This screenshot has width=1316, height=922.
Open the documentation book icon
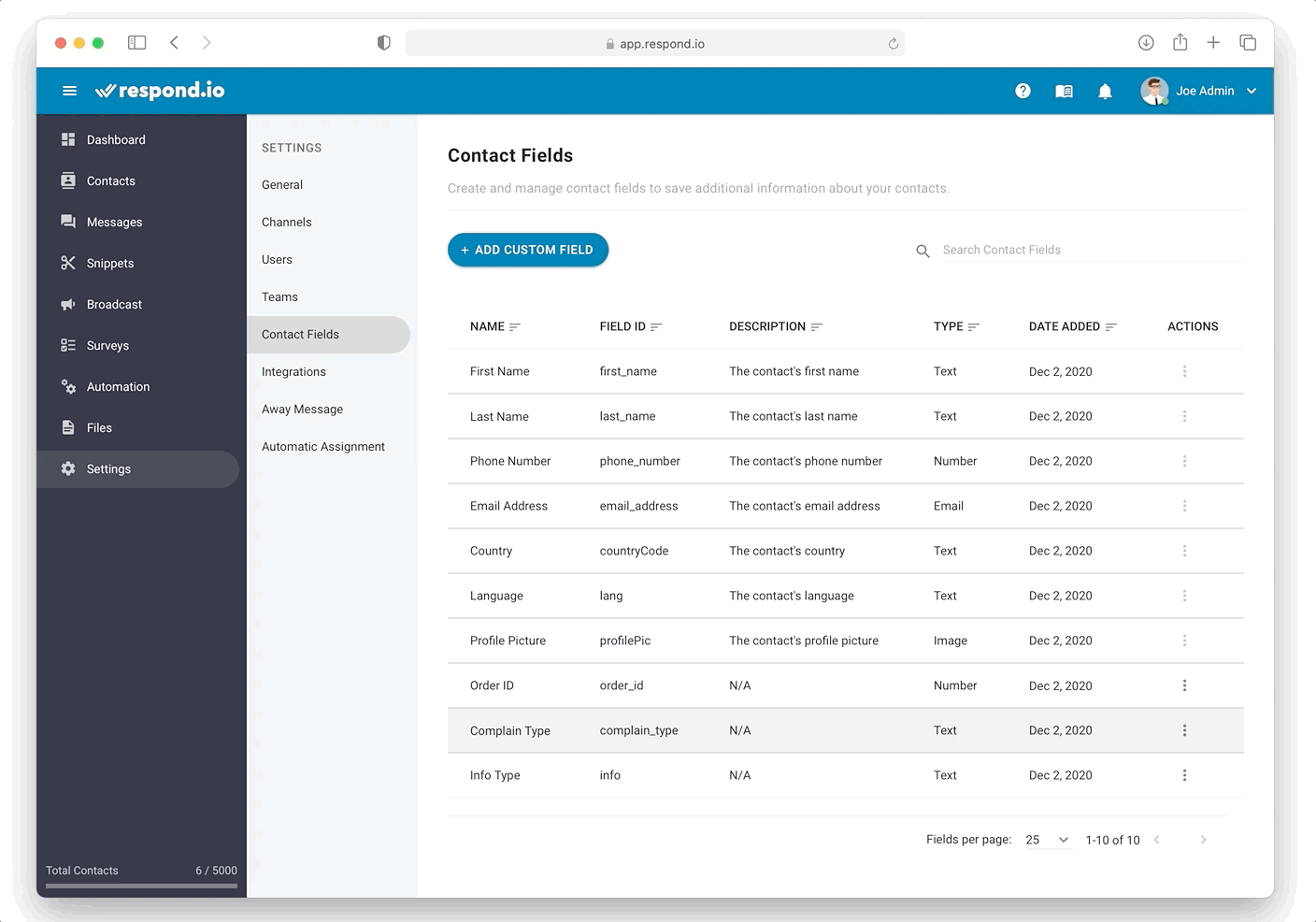[1064, 92]
